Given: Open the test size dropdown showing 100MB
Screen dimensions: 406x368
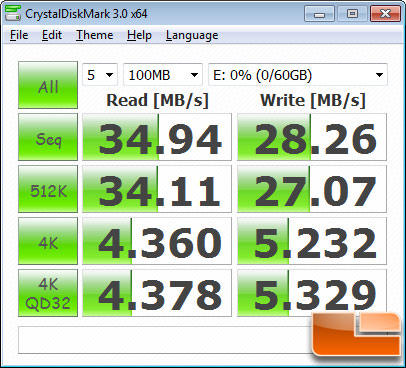Looking at the screenshot, I should point(163,75).
